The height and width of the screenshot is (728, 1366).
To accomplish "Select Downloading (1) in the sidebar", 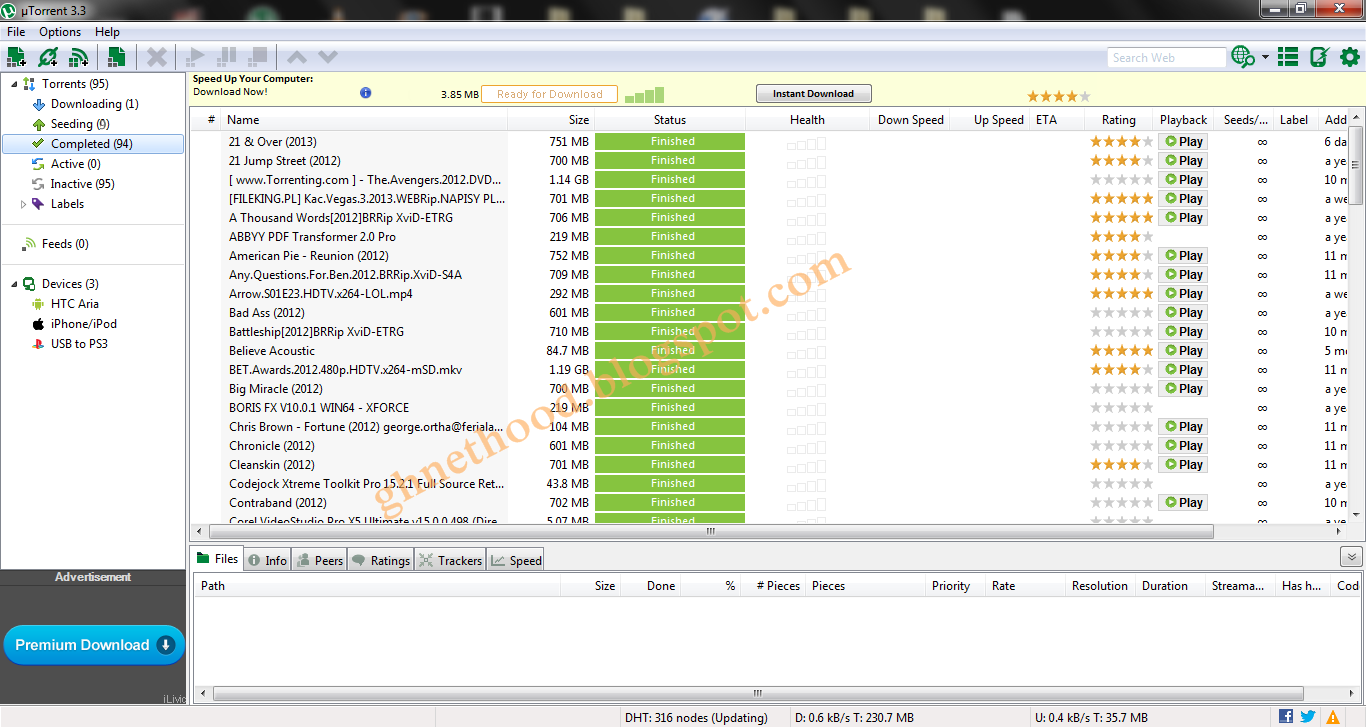I will [94, 104].
